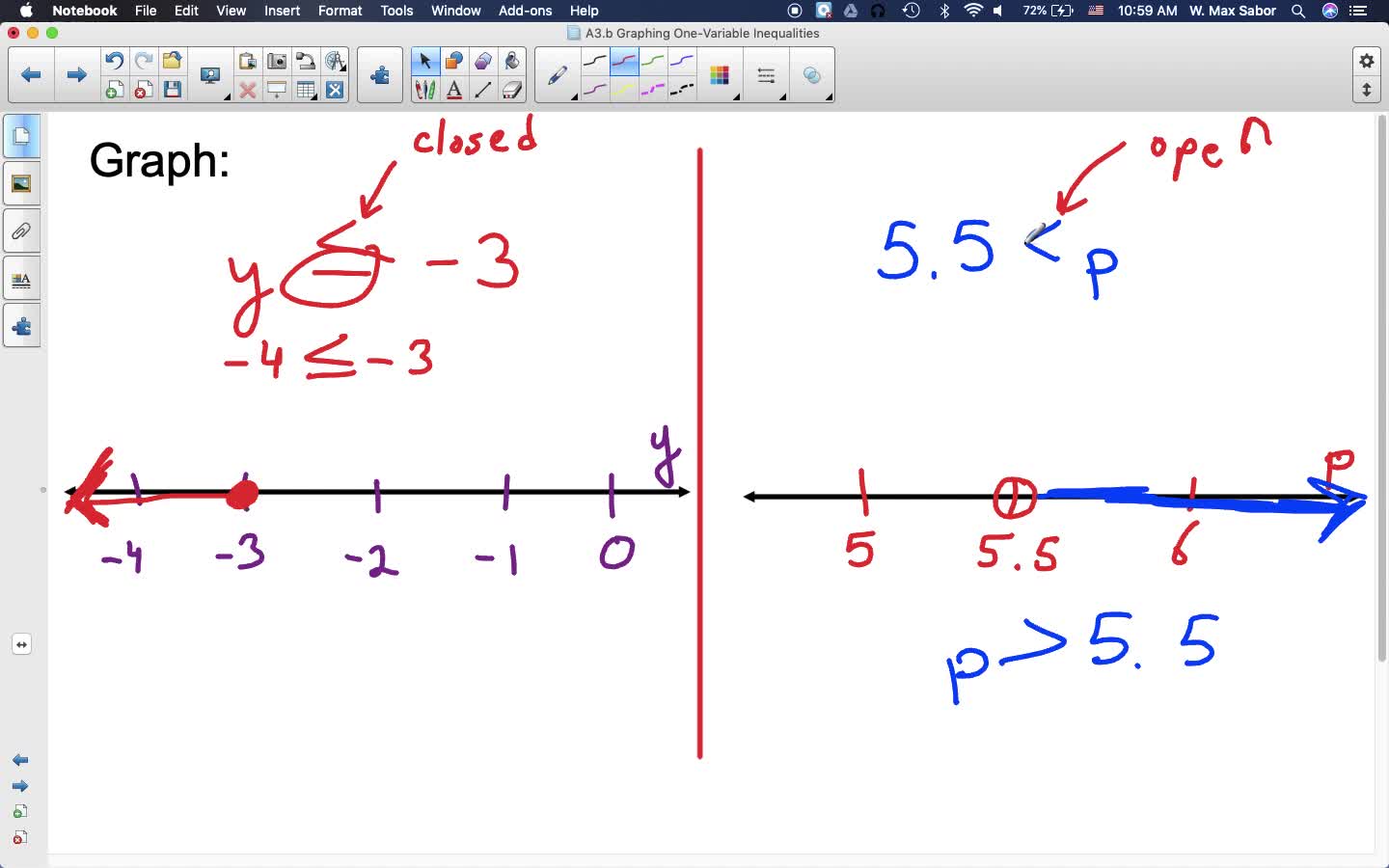The height and width of the screenshot is (868, 1389).
Task: Open the document camera tool
Action: (x=305, y=61)
